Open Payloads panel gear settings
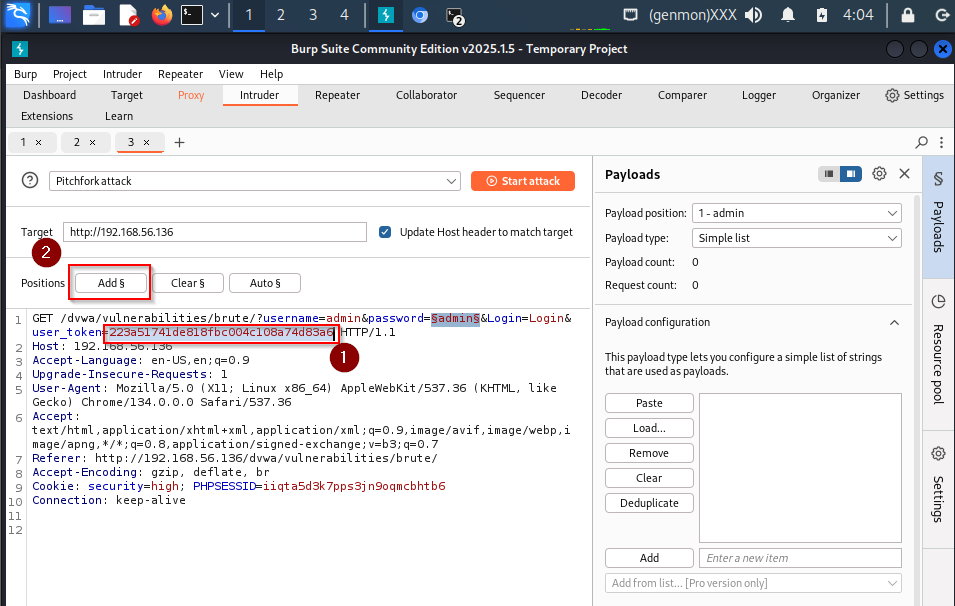The image size is (955, 606). coord(879,174)
